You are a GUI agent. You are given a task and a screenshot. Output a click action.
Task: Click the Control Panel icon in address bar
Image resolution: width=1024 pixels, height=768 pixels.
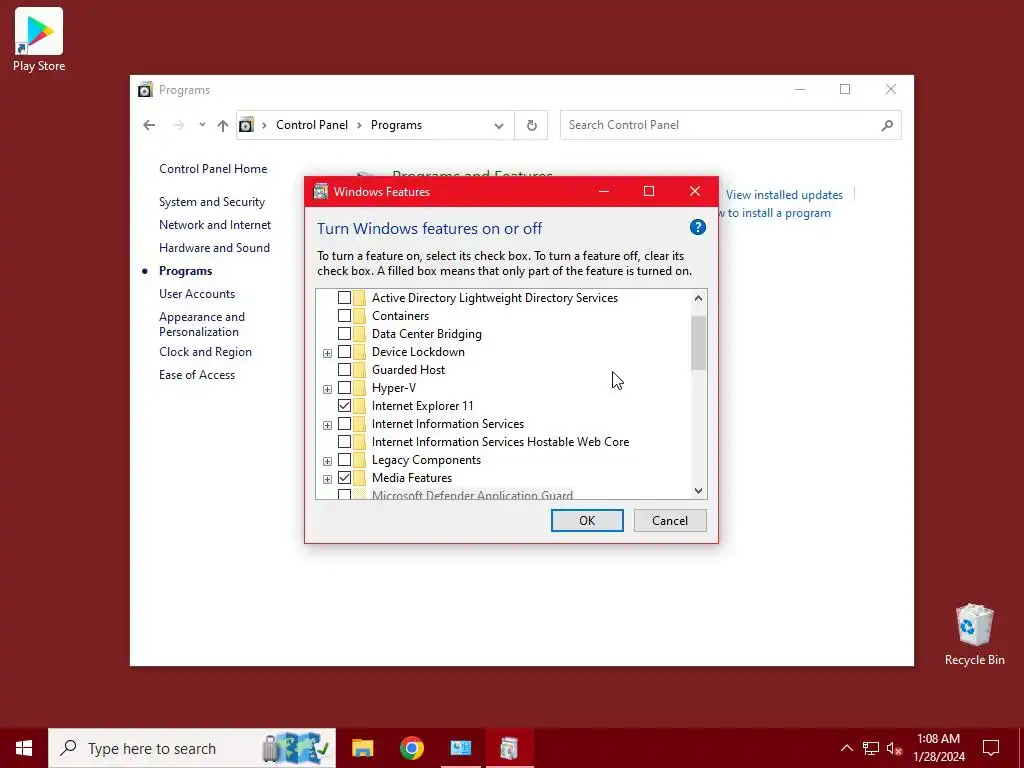tap(246, 125)
